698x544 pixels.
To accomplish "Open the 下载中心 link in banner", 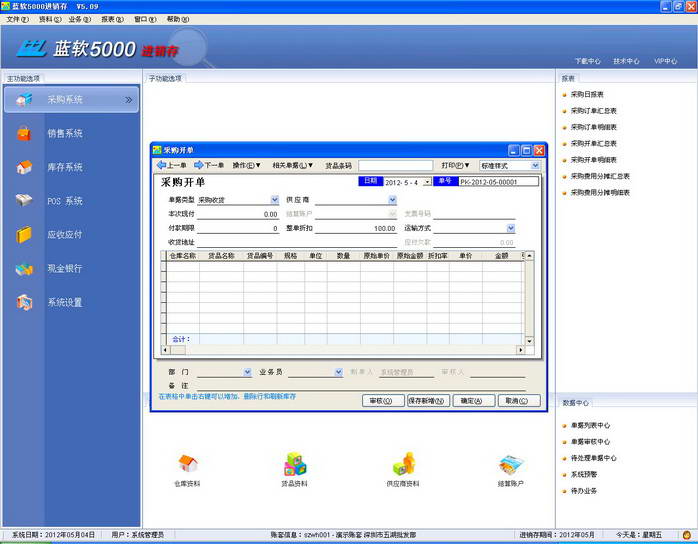I will [588, 61].
